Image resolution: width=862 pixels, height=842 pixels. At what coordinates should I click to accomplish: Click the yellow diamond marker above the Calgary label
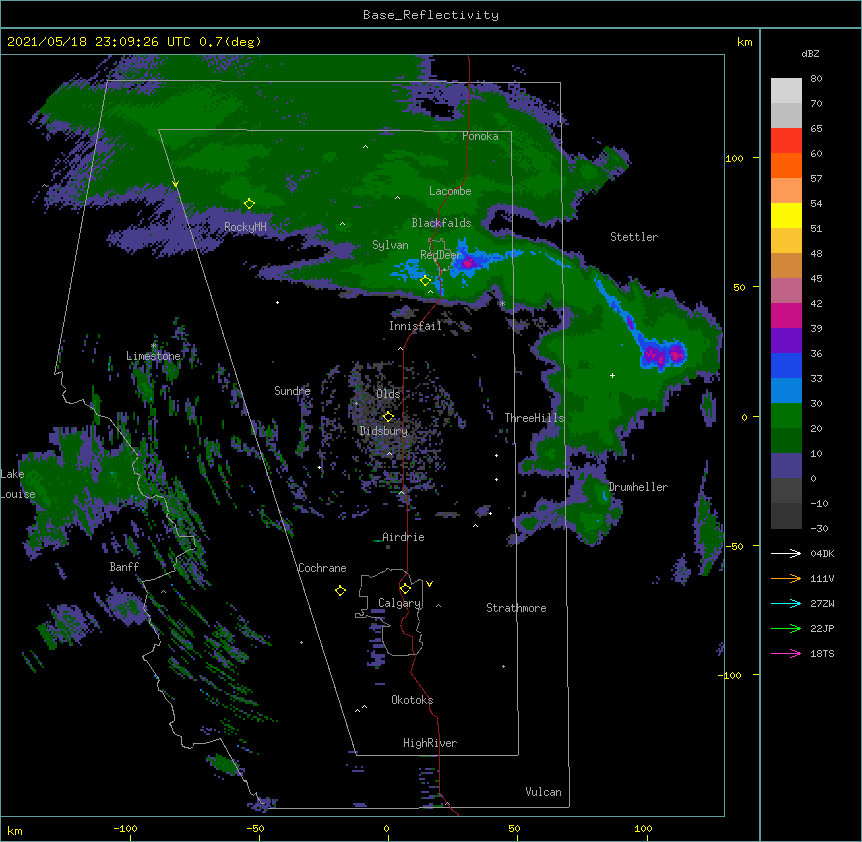click(x=405, y=589)
